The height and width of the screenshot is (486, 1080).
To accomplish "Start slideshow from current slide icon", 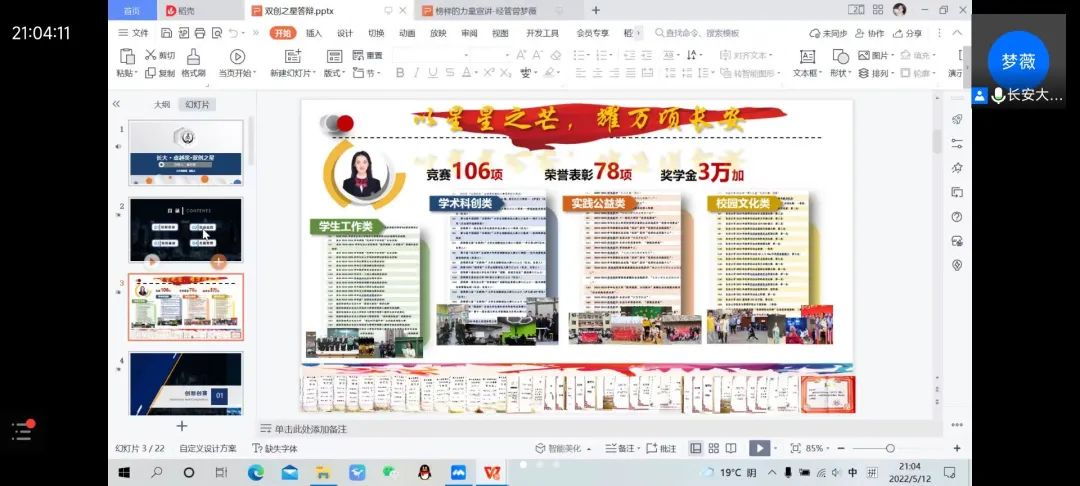I will click(x=237, y=56).
